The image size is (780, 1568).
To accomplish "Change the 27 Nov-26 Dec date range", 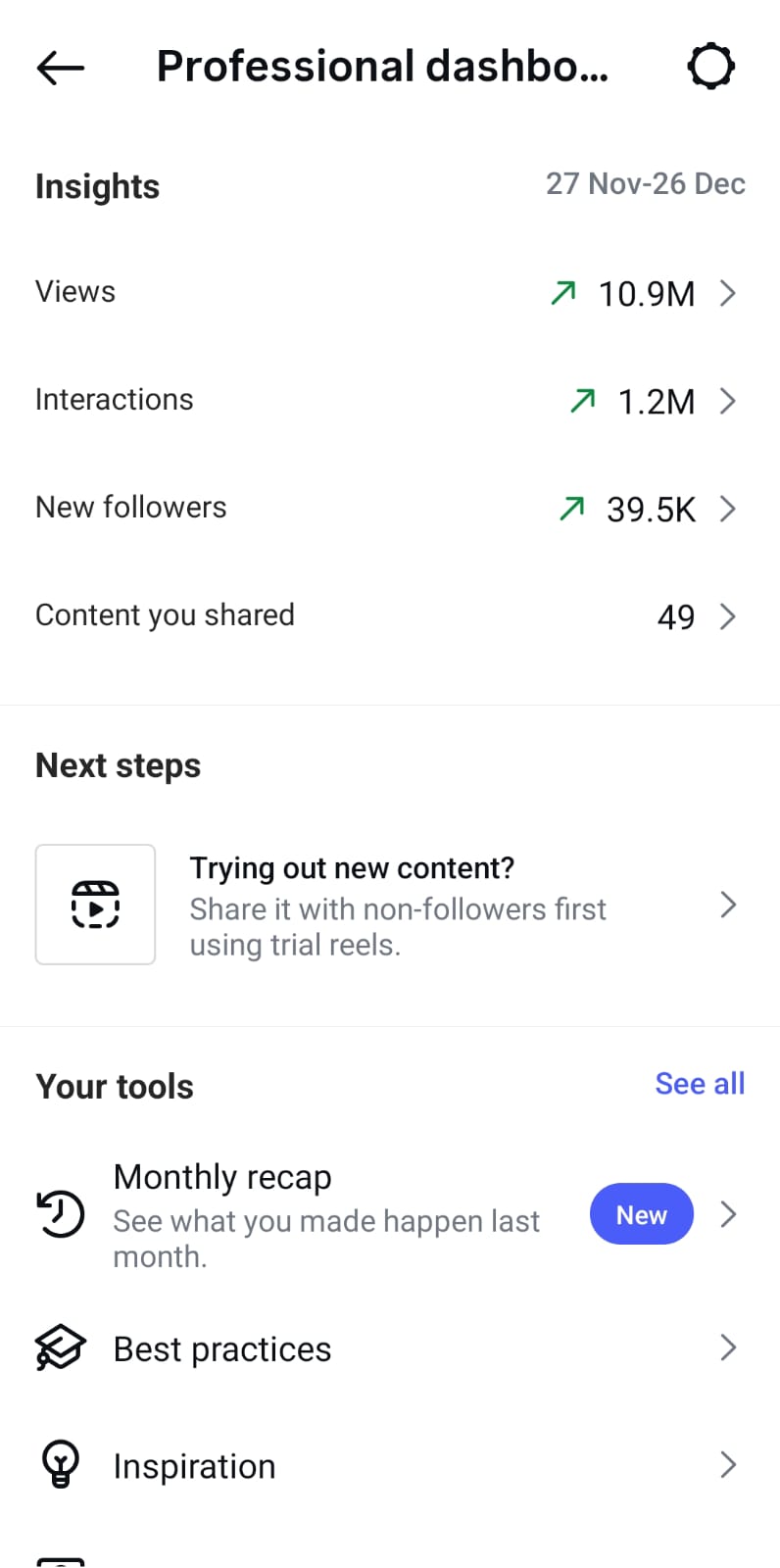I will coord(645,184).
